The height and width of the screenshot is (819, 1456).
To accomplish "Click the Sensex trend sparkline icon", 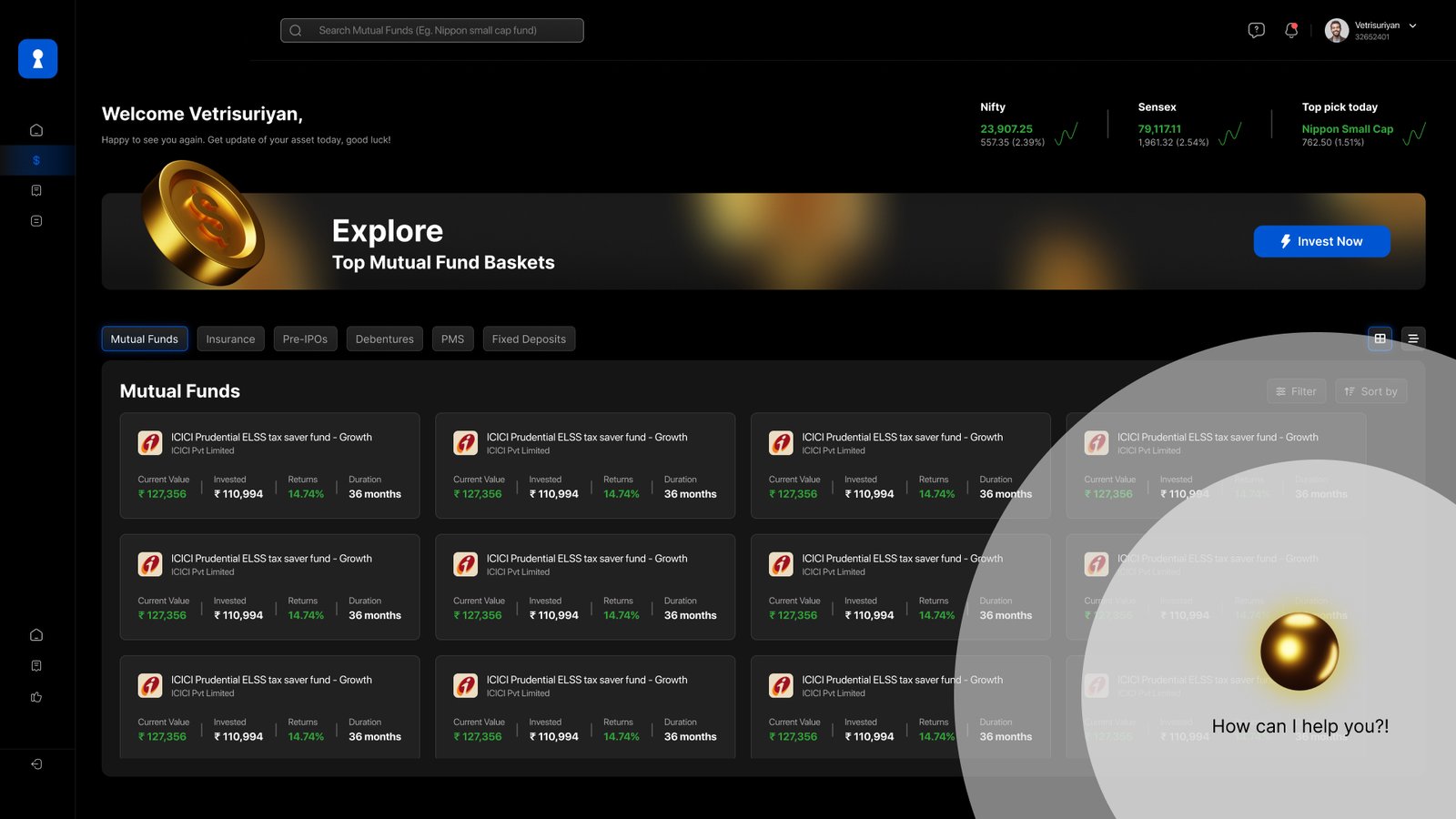I will click(x=1229, y=135).
